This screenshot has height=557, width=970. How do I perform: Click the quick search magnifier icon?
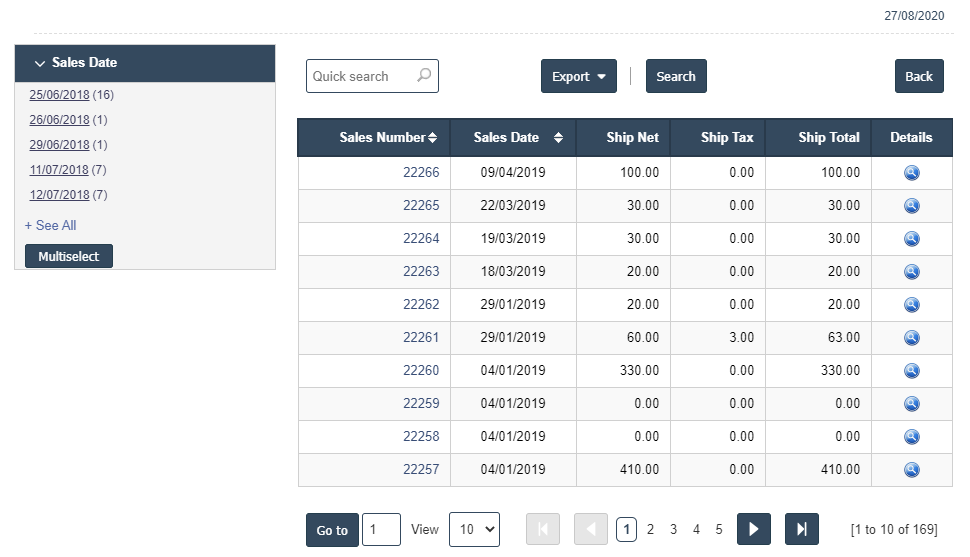point(424,76)
